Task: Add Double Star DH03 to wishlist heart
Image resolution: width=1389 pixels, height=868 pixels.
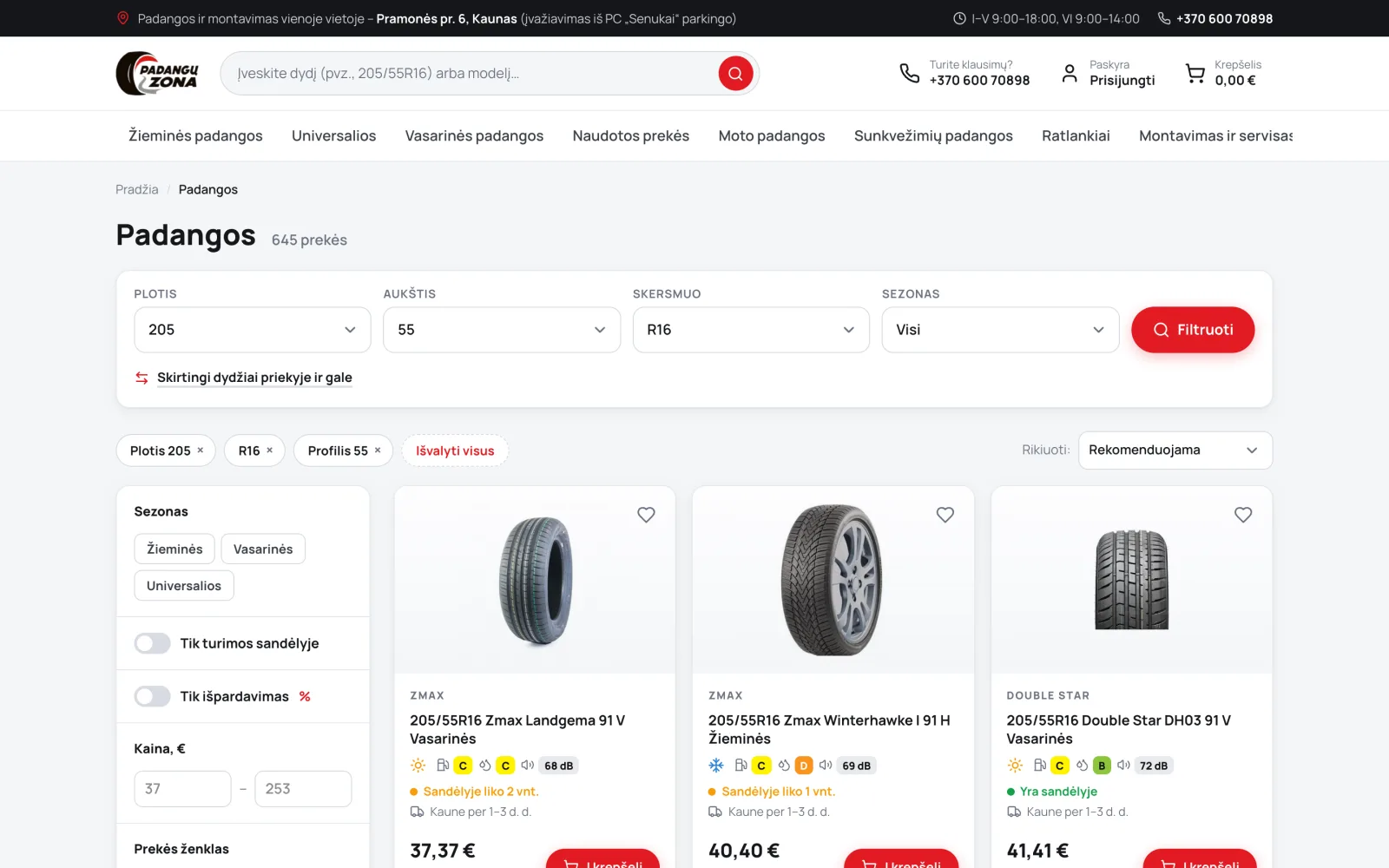Action: point(1243,515)
